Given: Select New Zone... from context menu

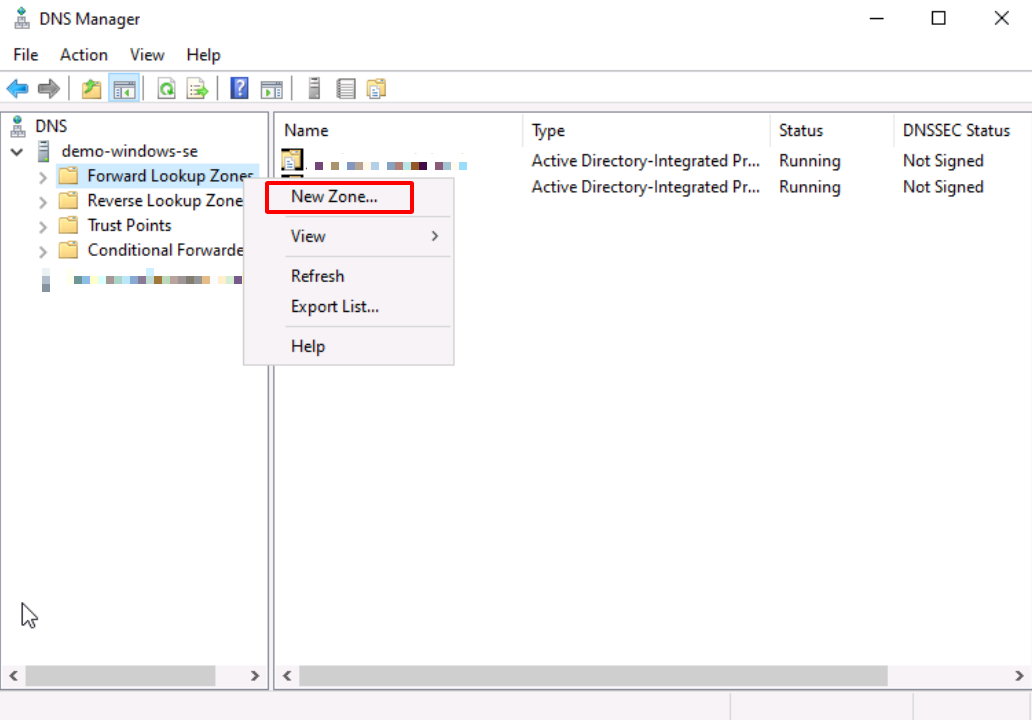Looking at the screenshot, I should (x=334, y=197).
